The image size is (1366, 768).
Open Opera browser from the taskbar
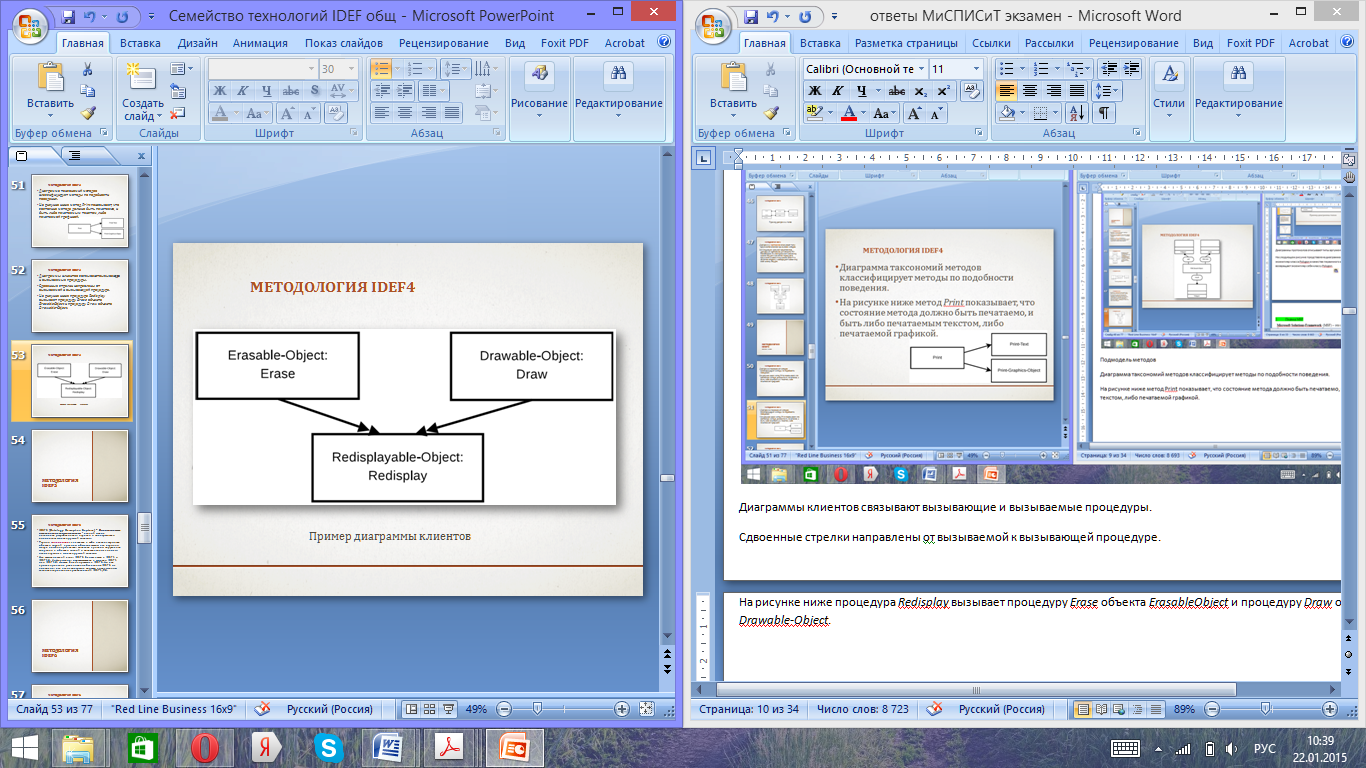click(205, 747)
